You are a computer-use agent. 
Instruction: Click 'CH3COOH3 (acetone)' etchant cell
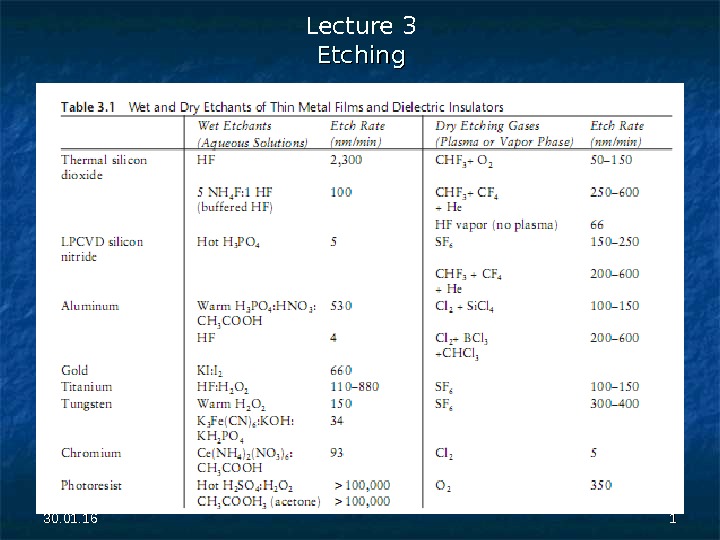tap(259, 501)
